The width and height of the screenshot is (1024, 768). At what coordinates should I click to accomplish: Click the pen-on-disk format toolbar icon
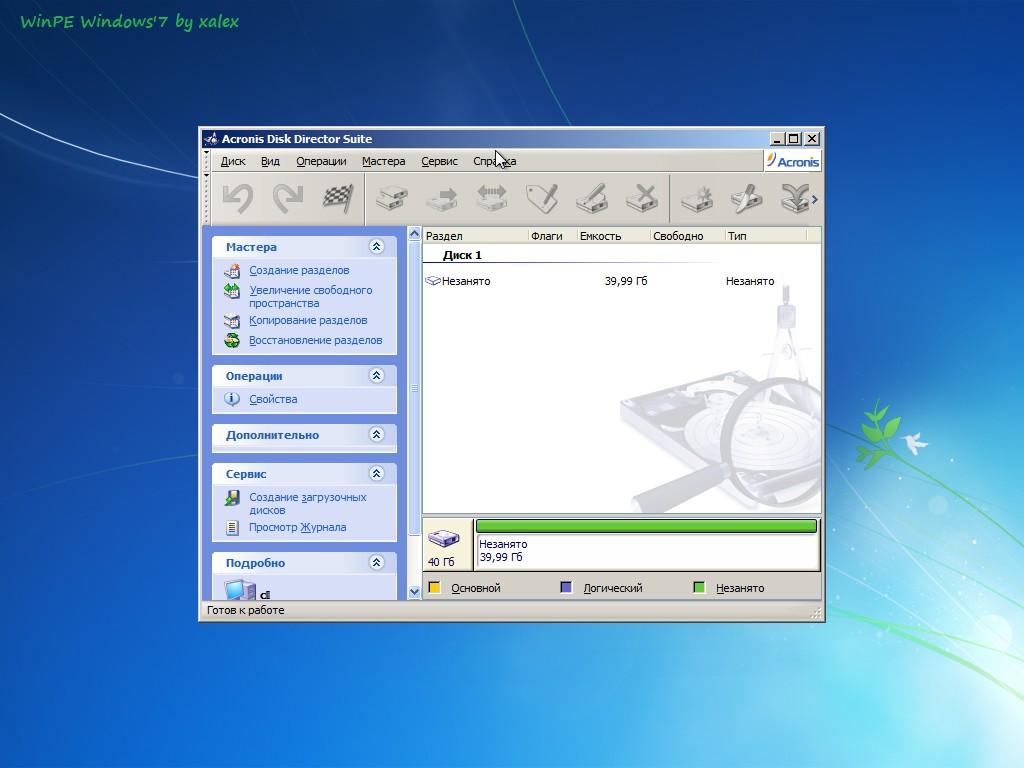click(x=592, y=198)
